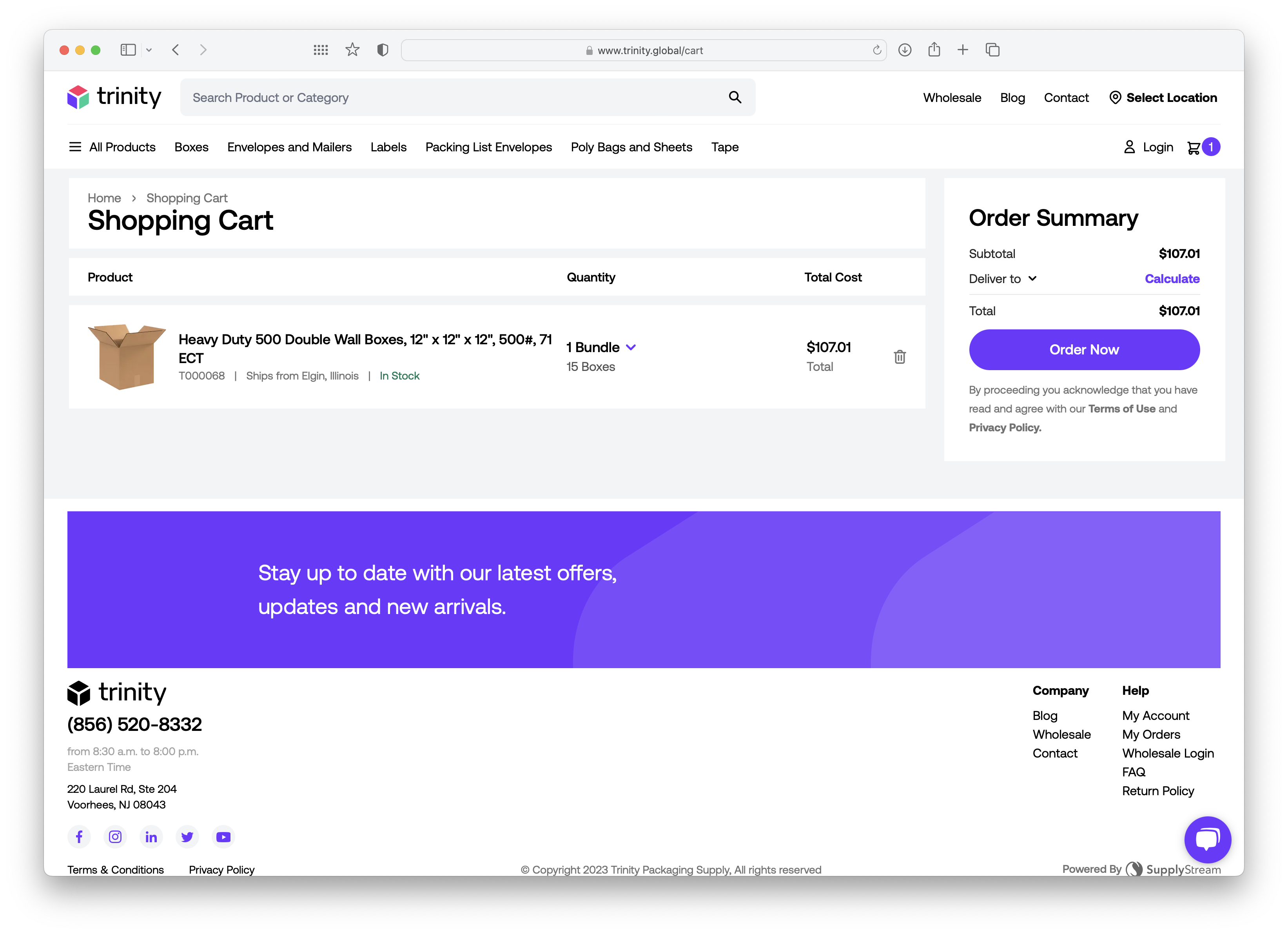The image size is (1288, 934).
Task: Click the Order Now button
Action: click(1084, 349)
